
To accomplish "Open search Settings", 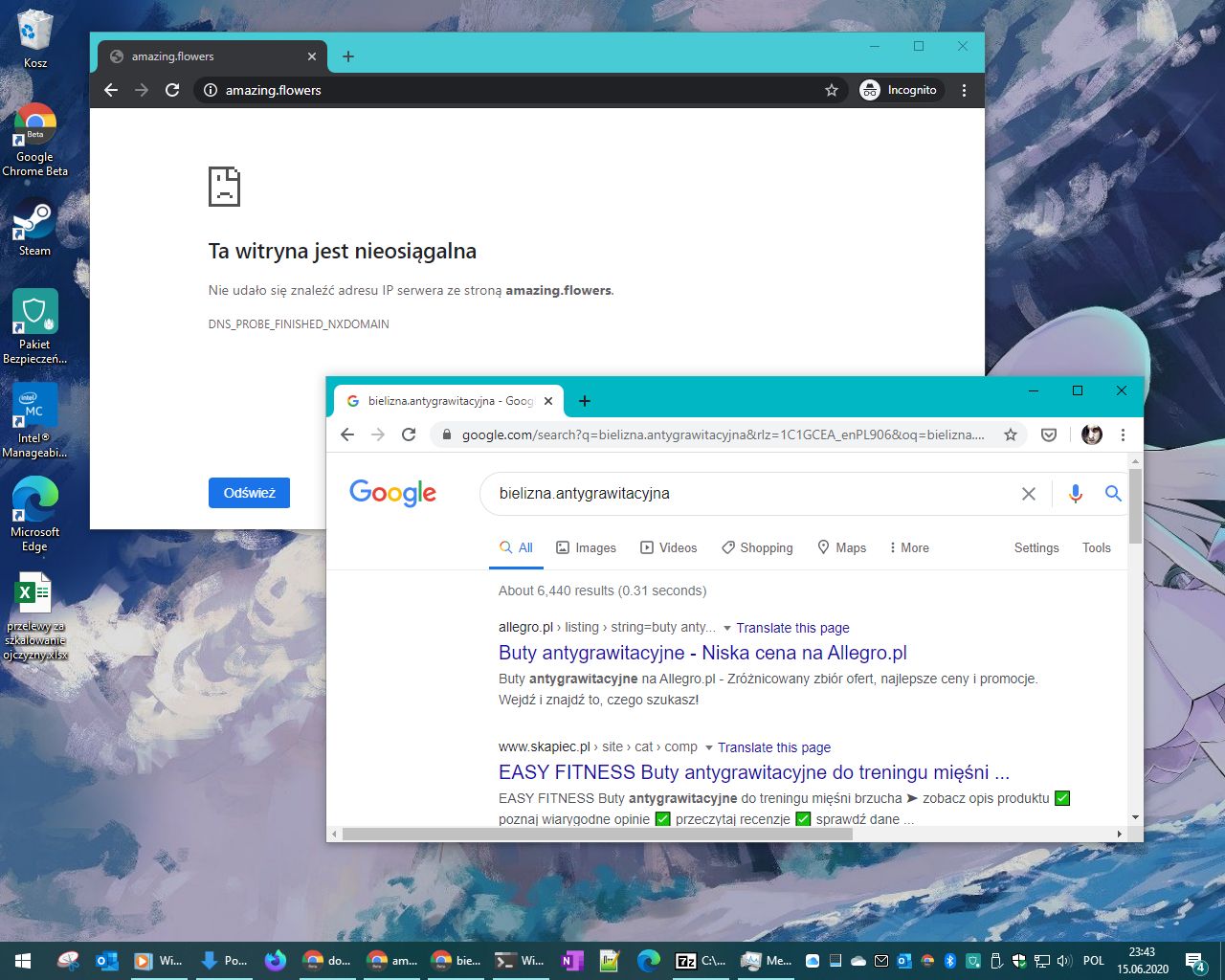I will point(1036,547).
